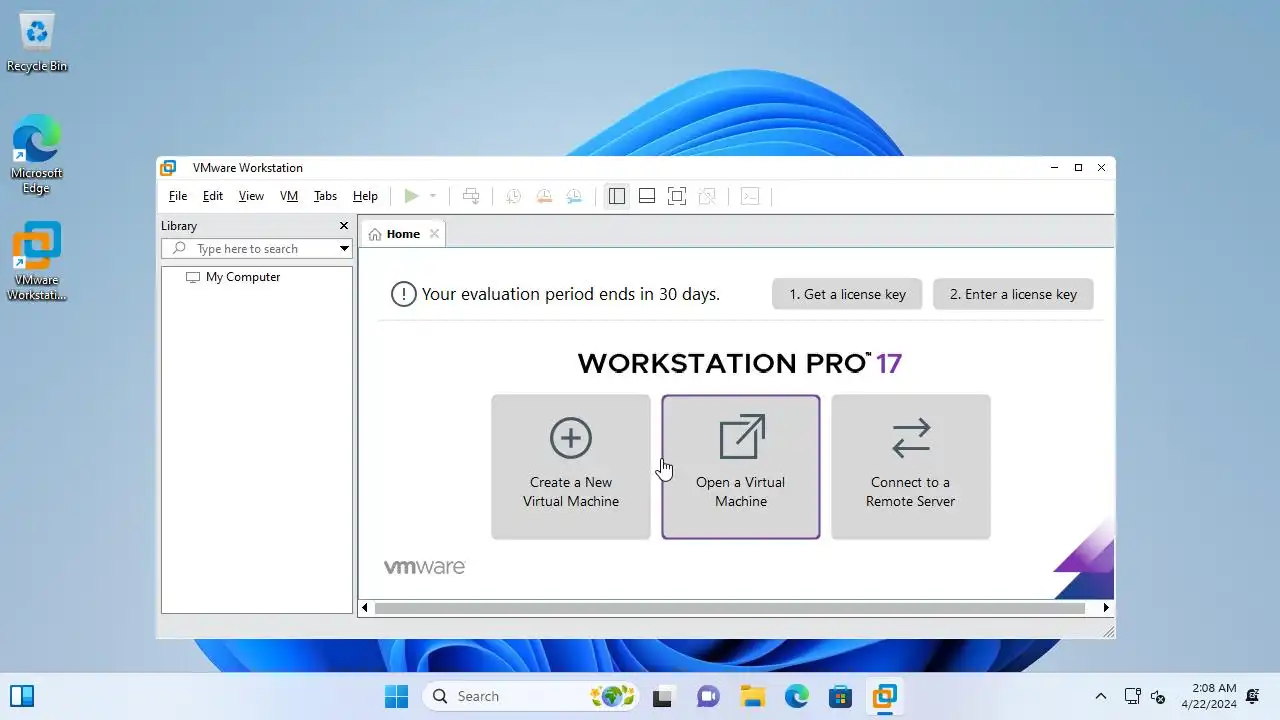Viewport: 1280px width, 720px height.
Task: Click the horizontal scrollbar right arrow
Action: 1106,607
